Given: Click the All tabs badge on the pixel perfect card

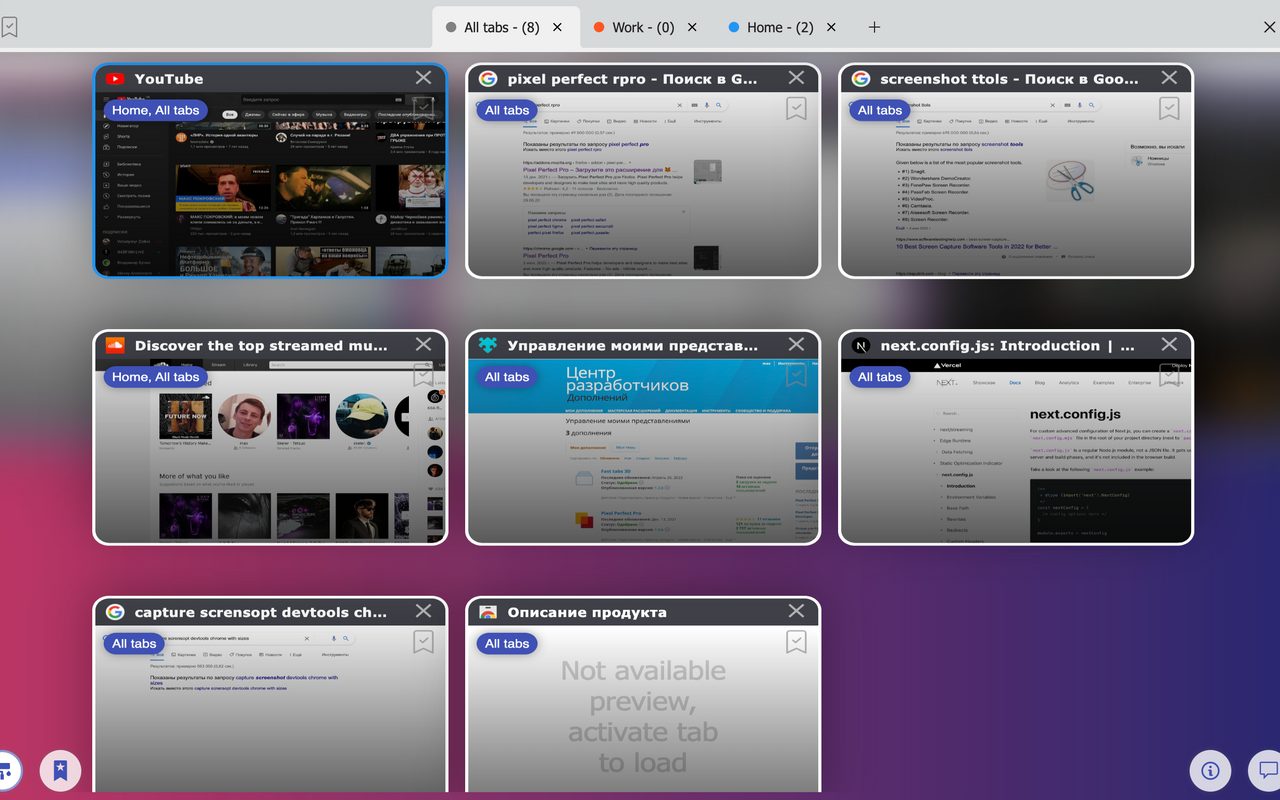Looking at the screenshot, I should click(506, 110).
